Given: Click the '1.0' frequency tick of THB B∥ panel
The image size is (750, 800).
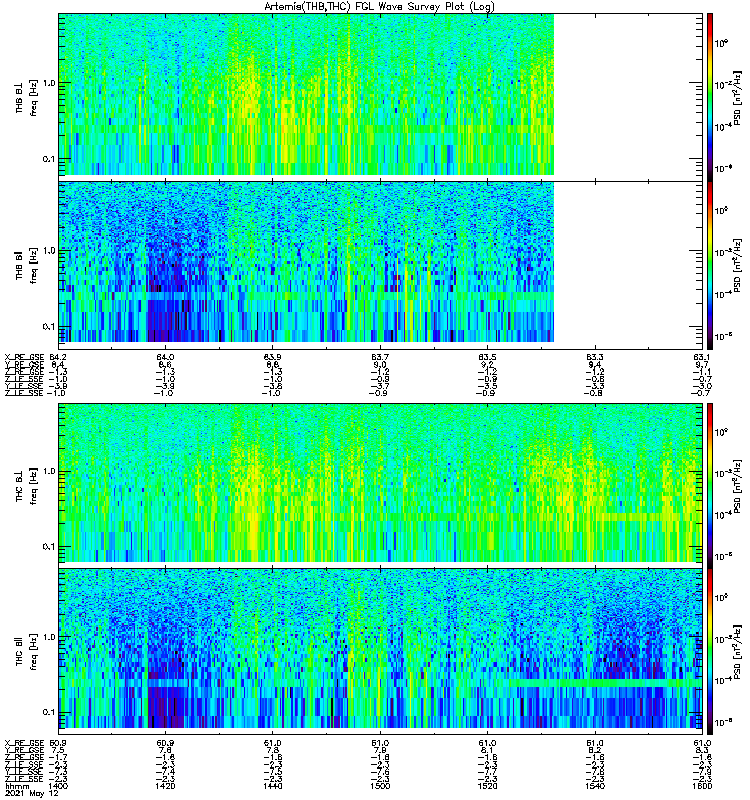Looking at the screenshot, I should (x=49, y=251).
